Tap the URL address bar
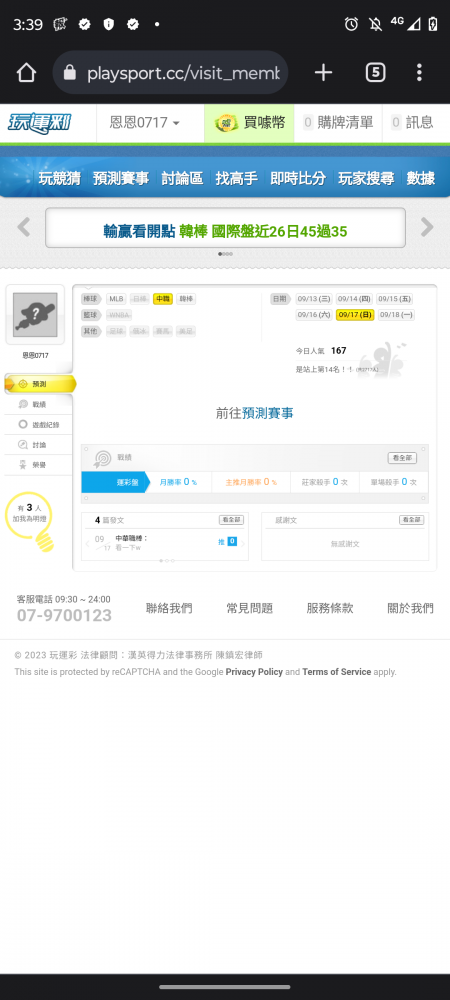450x1000 pixels. click(170, 73)
